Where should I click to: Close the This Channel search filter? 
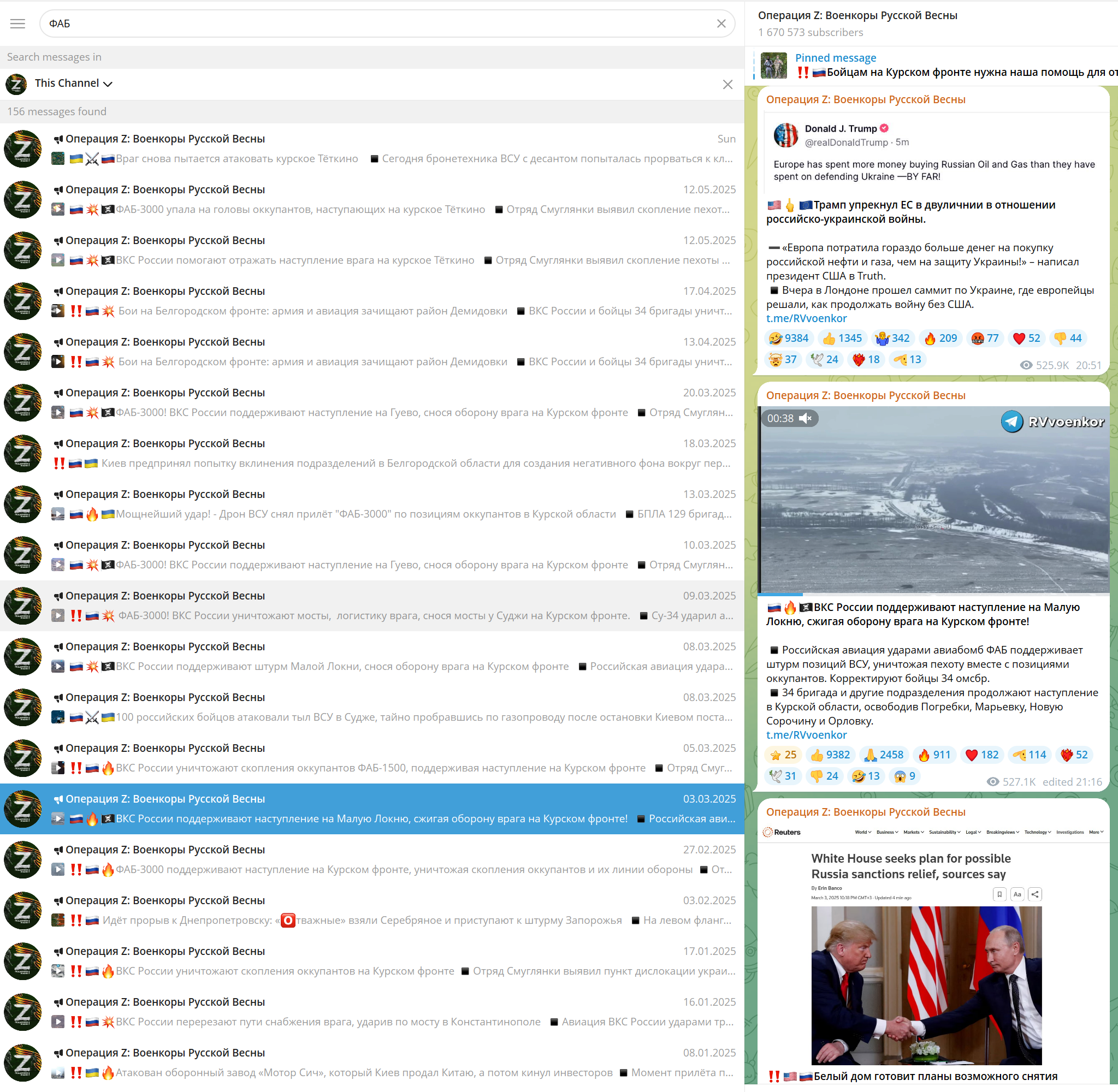pyautogui.click(x=727, y=84)
